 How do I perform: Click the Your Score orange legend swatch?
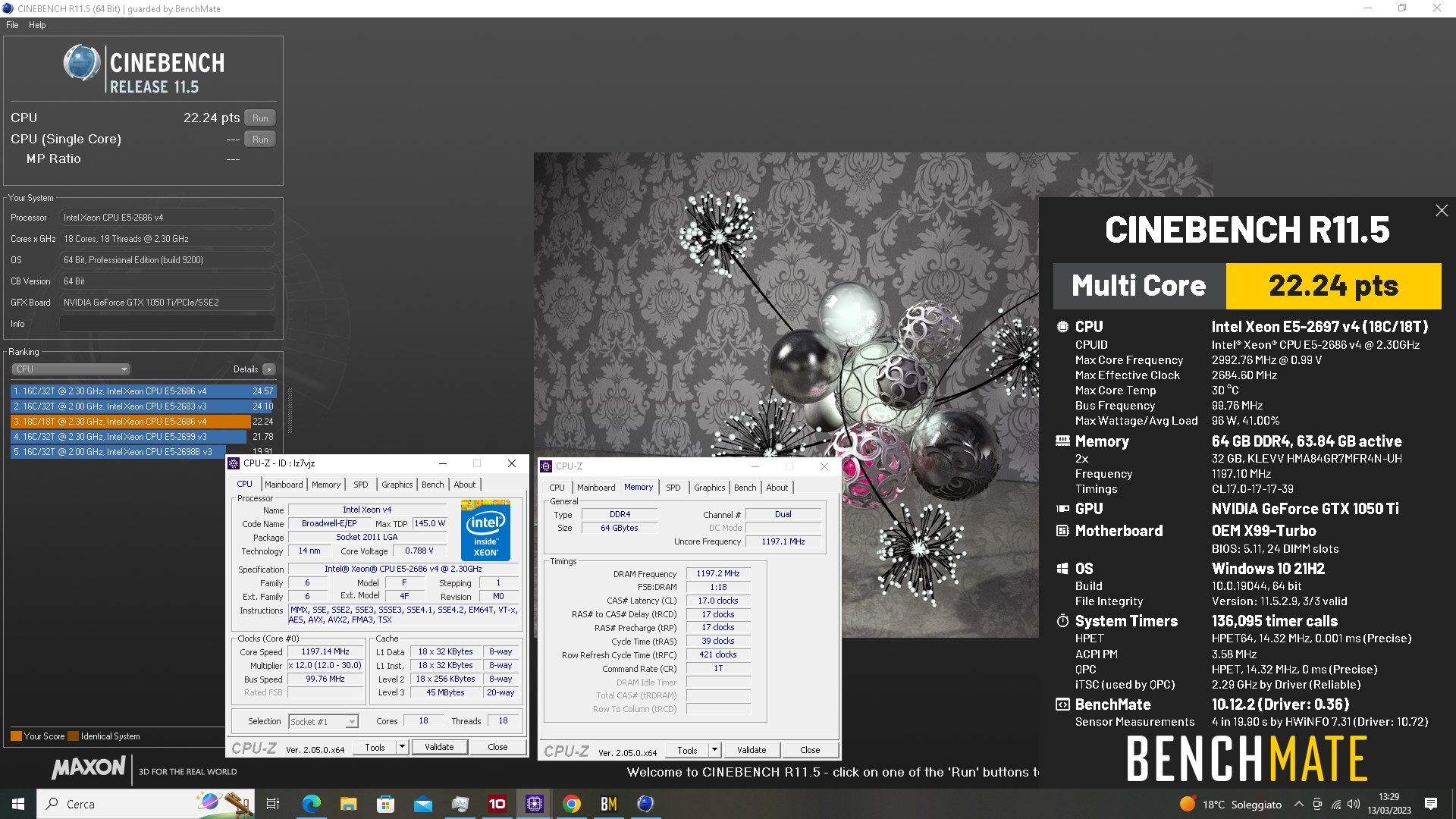[16, 736]
